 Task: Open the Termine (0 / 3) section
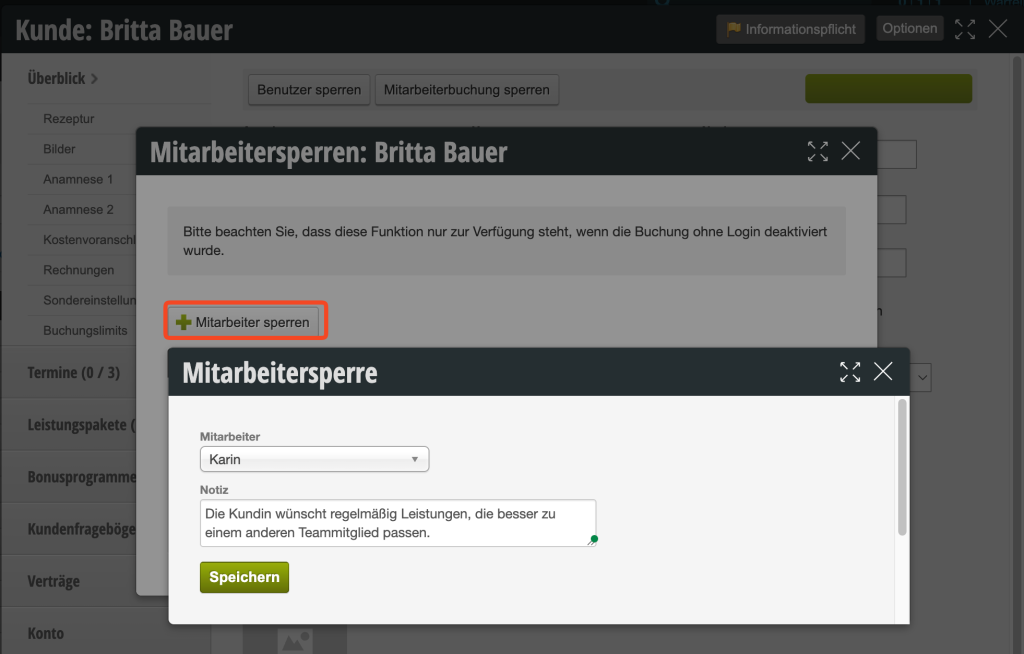(73, 372)
